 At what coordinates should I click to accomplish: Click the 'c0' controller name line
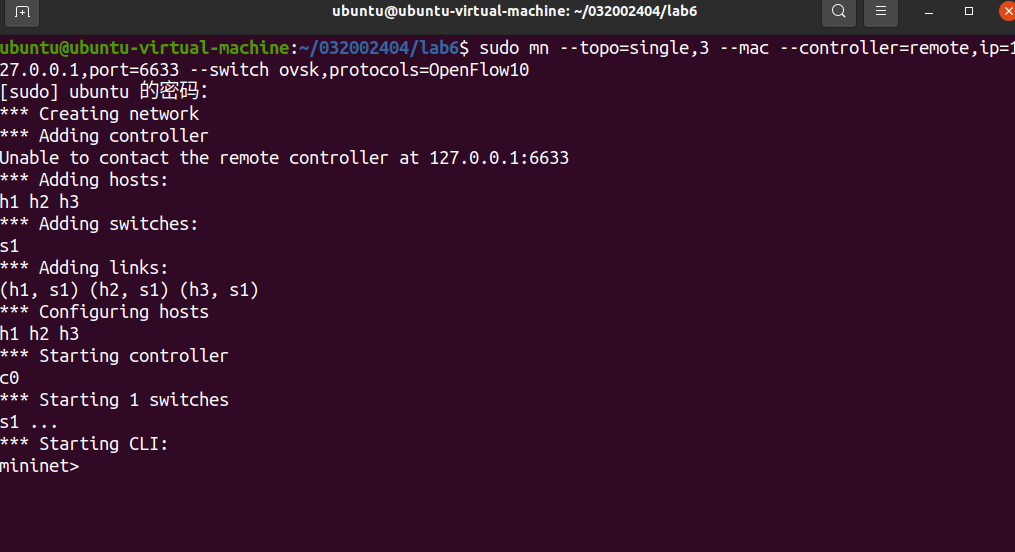click(10, 378)
